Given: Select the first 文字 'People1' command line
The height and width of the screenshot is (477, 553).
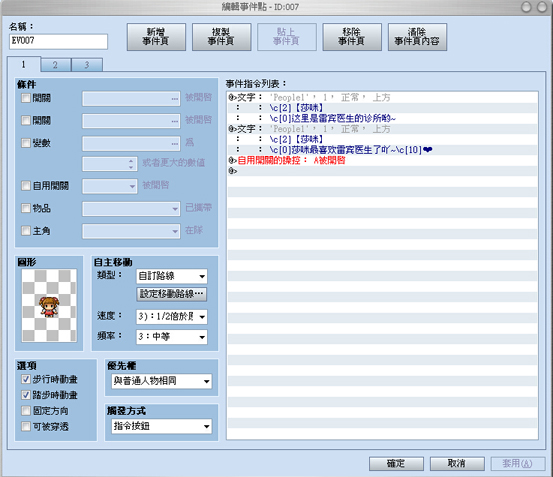Looking at the screenshot, I should pos(383,98).
